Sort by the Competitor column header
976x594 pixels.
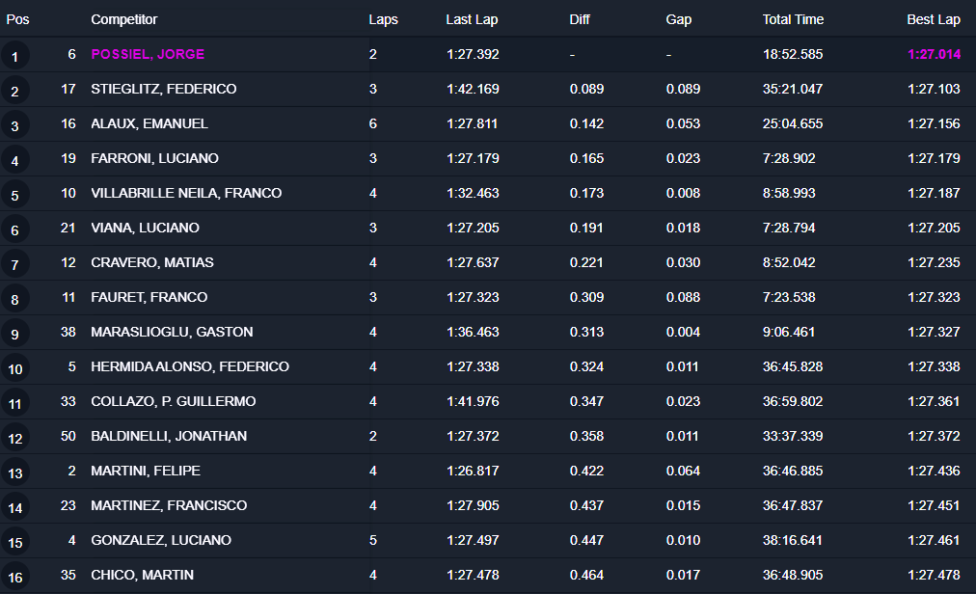(x=124, y=20)
